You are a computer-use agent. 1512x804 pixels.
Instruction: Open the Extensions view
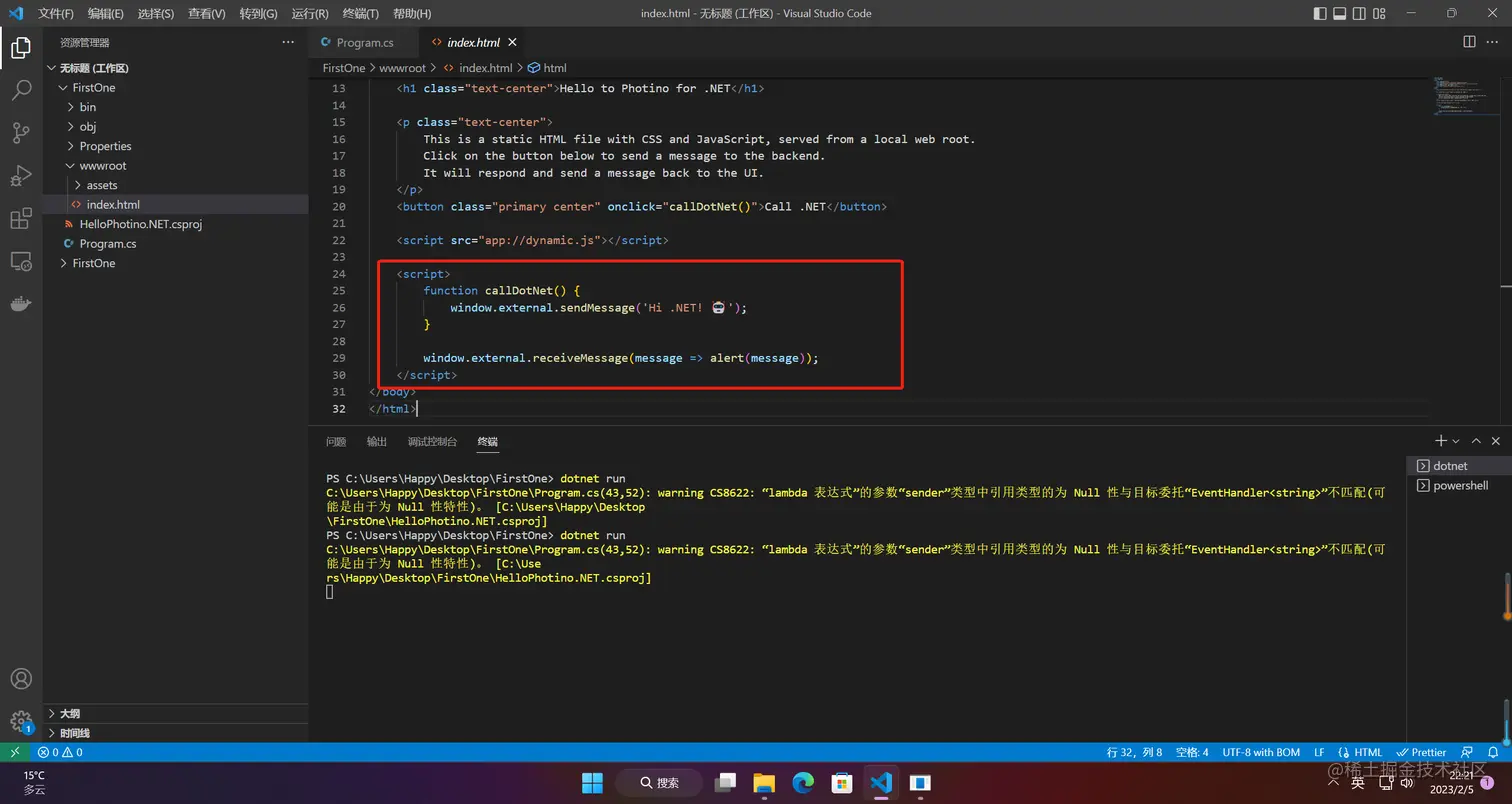(21, 219)
